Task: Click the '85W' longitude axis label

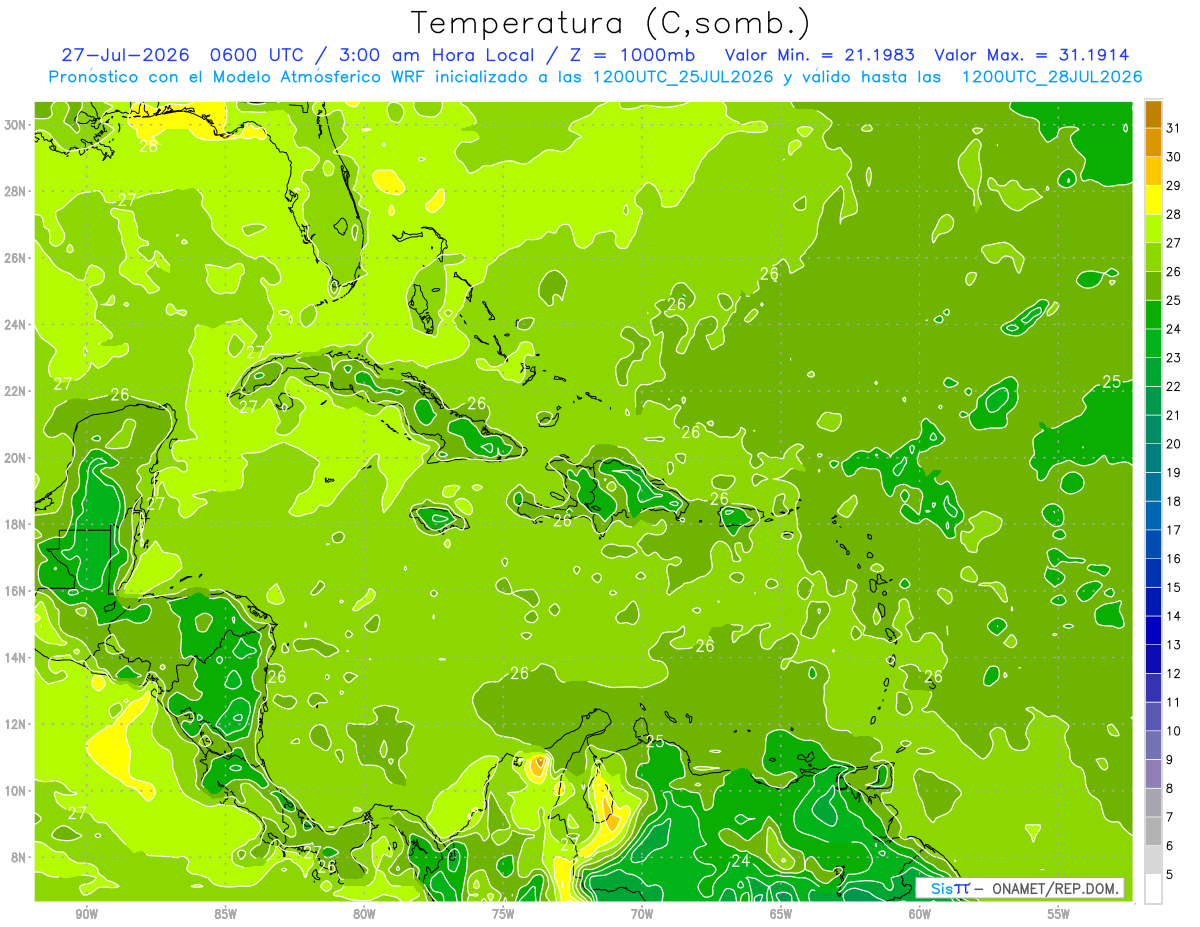Action: [x=225, y=913]
